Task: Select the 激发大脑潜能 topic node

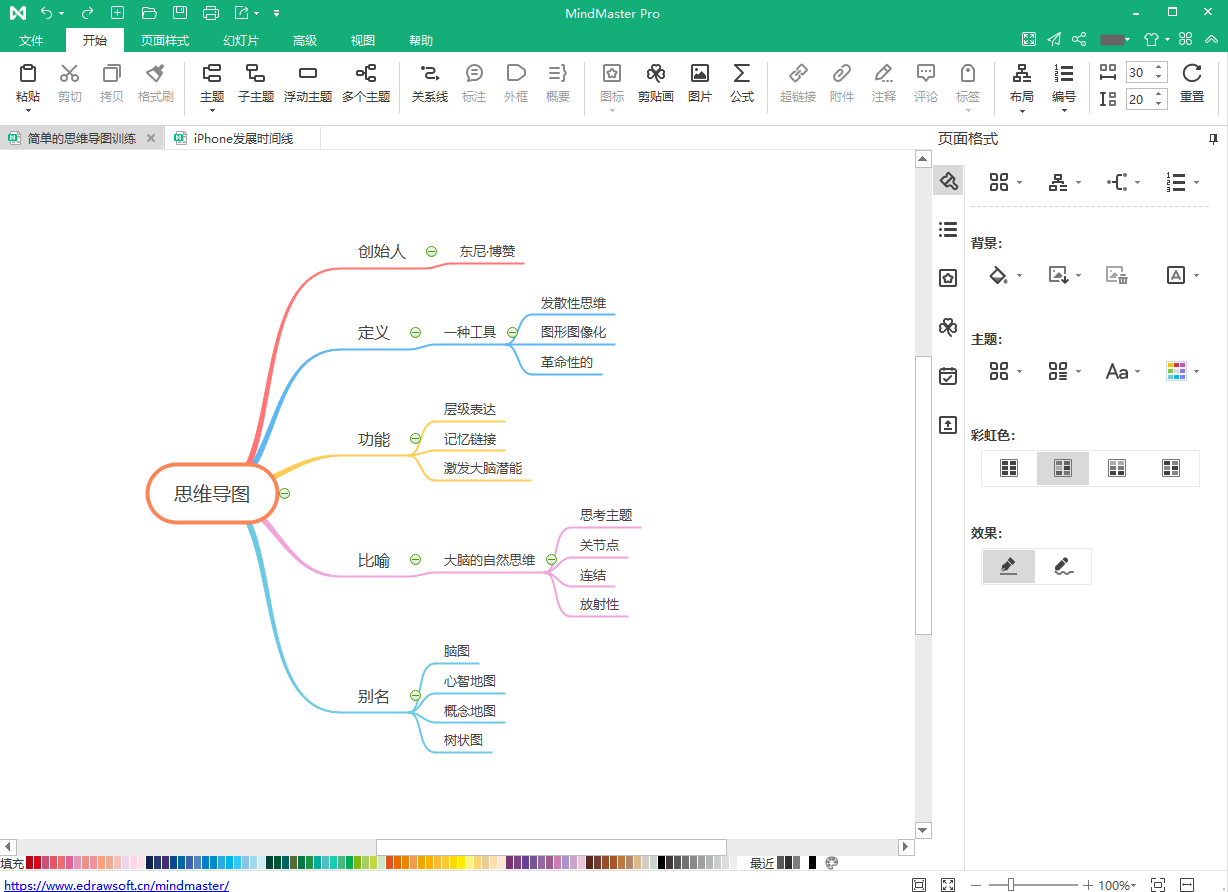Action: (x=483, y=468)
